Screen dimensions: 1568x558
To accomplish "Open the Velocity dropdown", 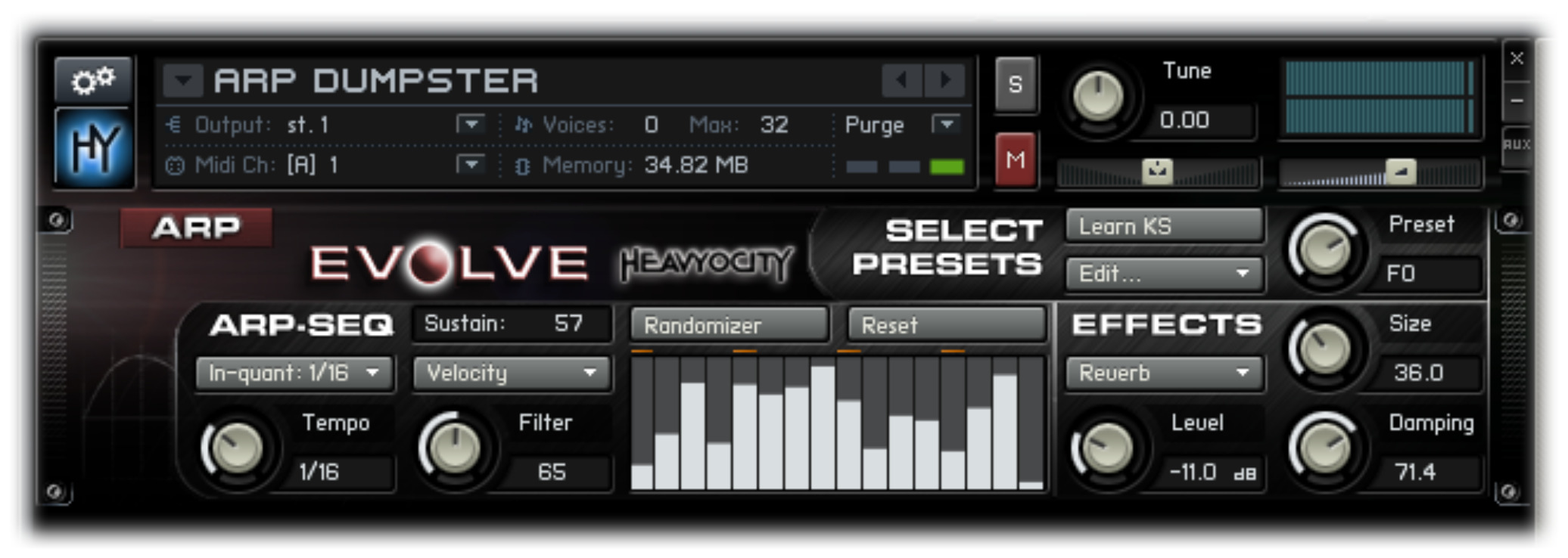I will point(512,373).
